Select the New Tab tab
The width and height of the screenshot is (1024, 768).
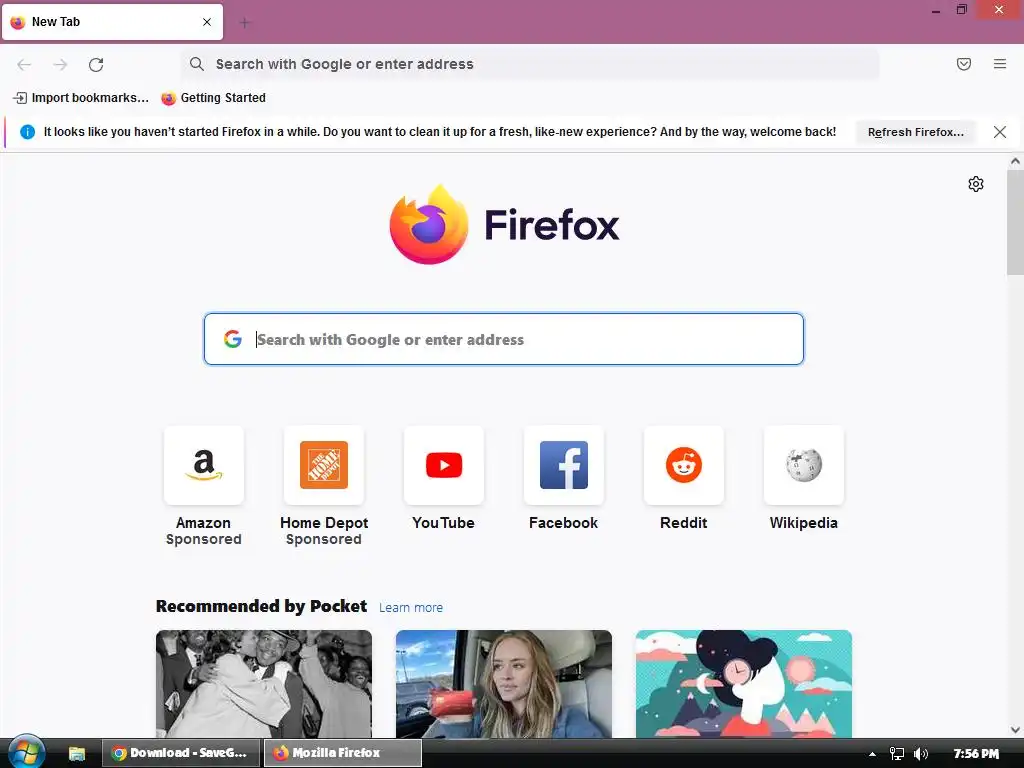112,22
